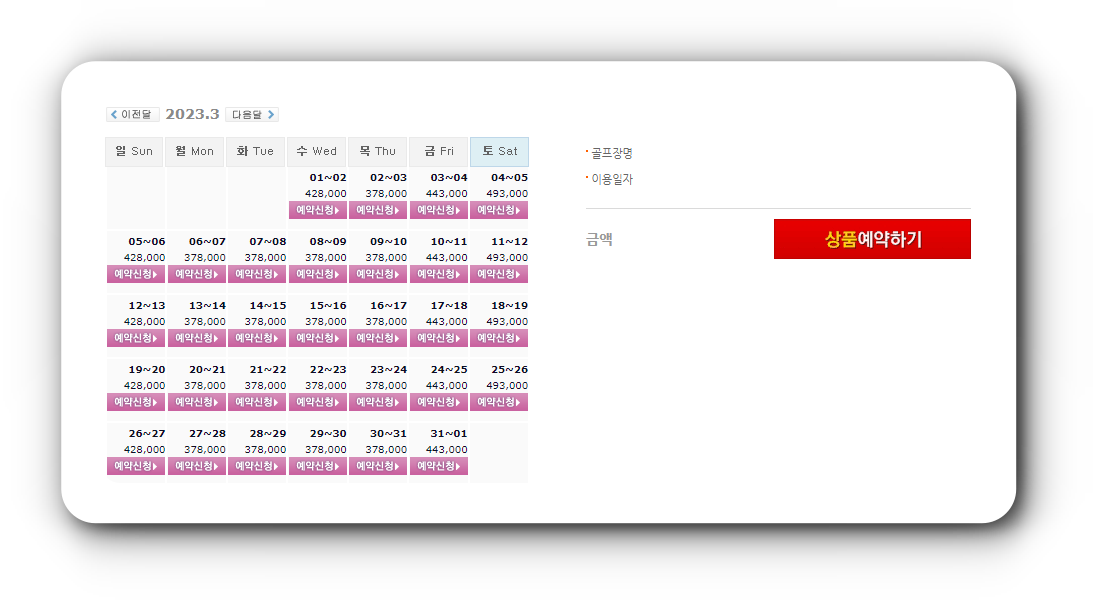The image size is (1093, 600).
Task: Click 예약신청 for dates 02~03
Action: pyautogui.click(x=378, y=210)
